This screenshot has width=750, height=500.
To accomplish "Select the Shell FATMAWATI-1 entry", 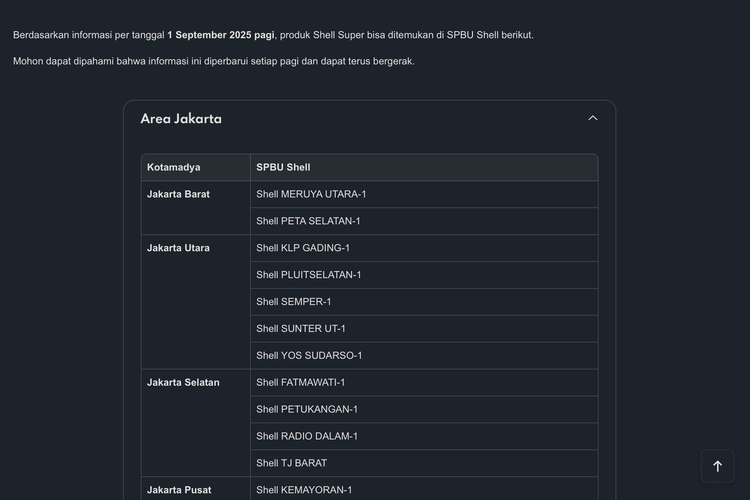I will (300, 383).
